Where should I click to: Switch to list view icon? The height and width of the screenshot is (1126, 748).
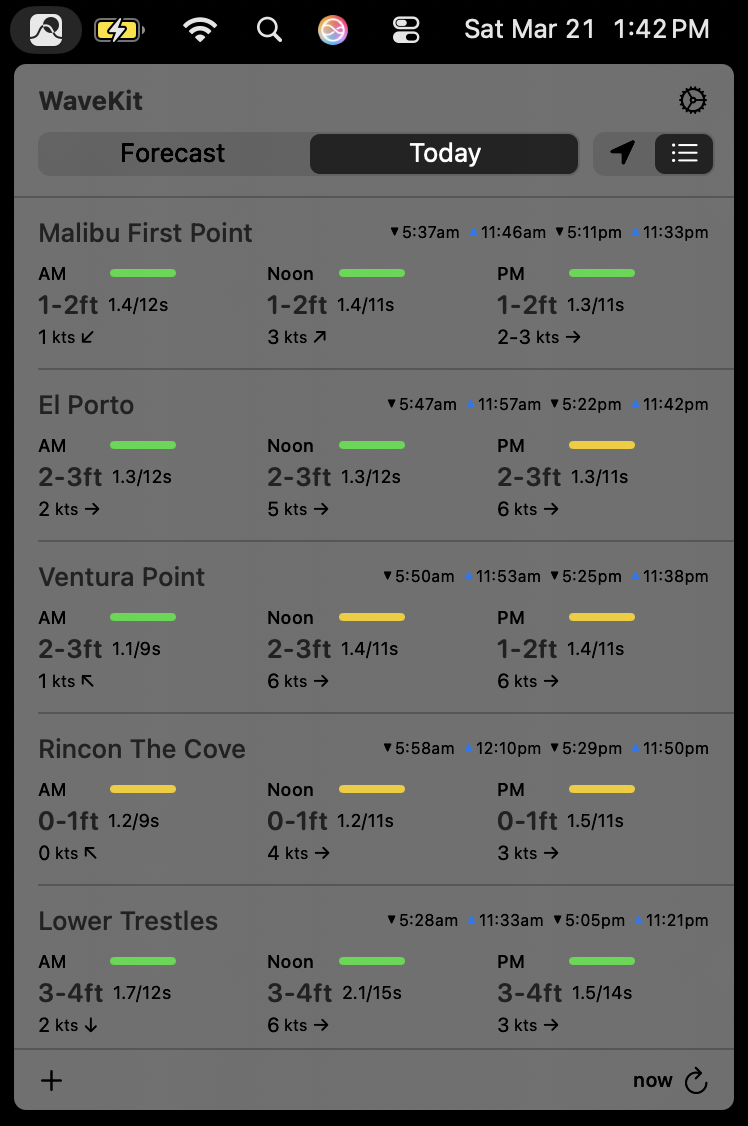pos(684,153)
